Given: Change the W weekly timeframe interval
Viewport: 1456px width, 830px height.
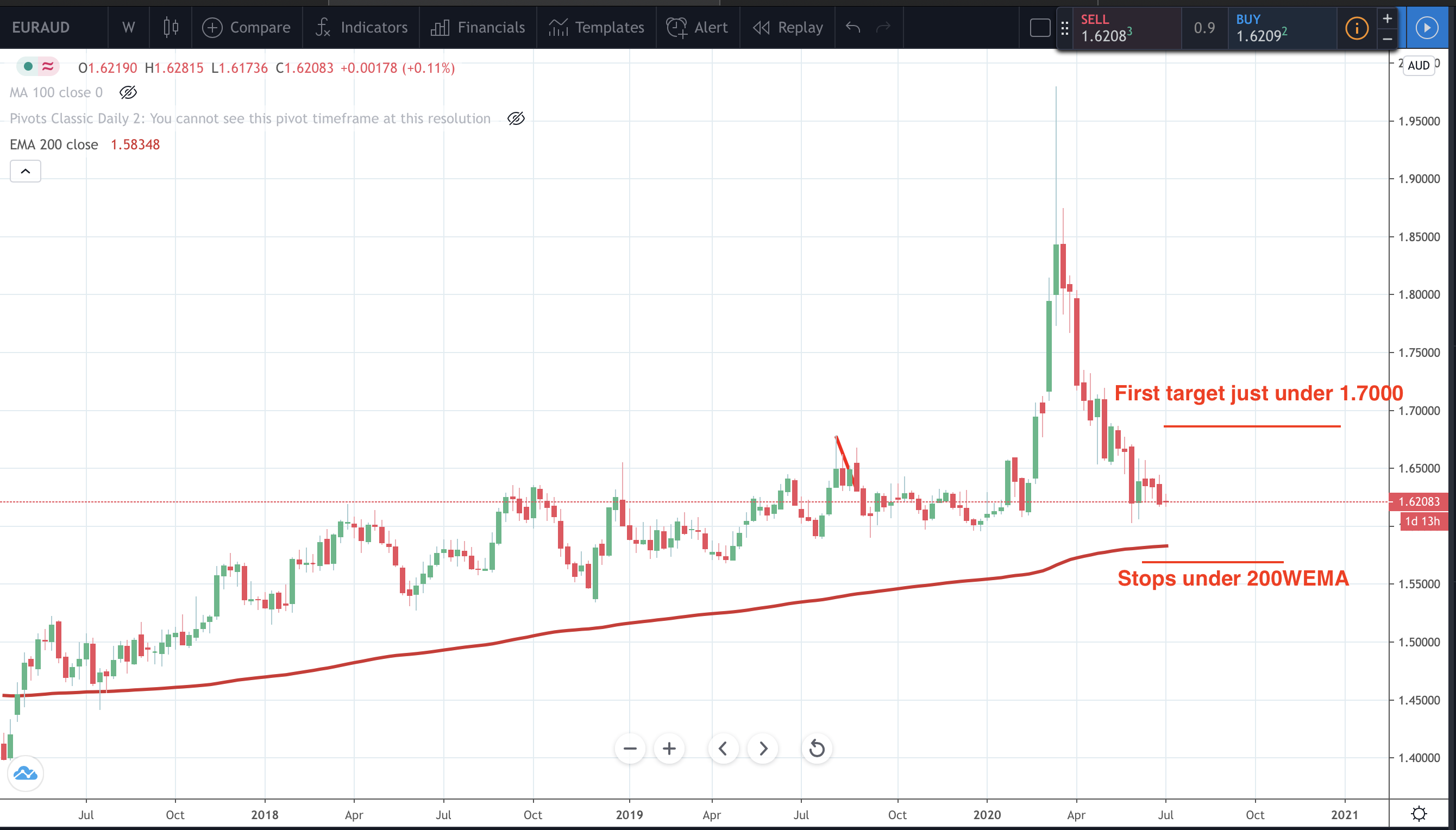Looking at the screenshot, I should click(x=128, y=27).
